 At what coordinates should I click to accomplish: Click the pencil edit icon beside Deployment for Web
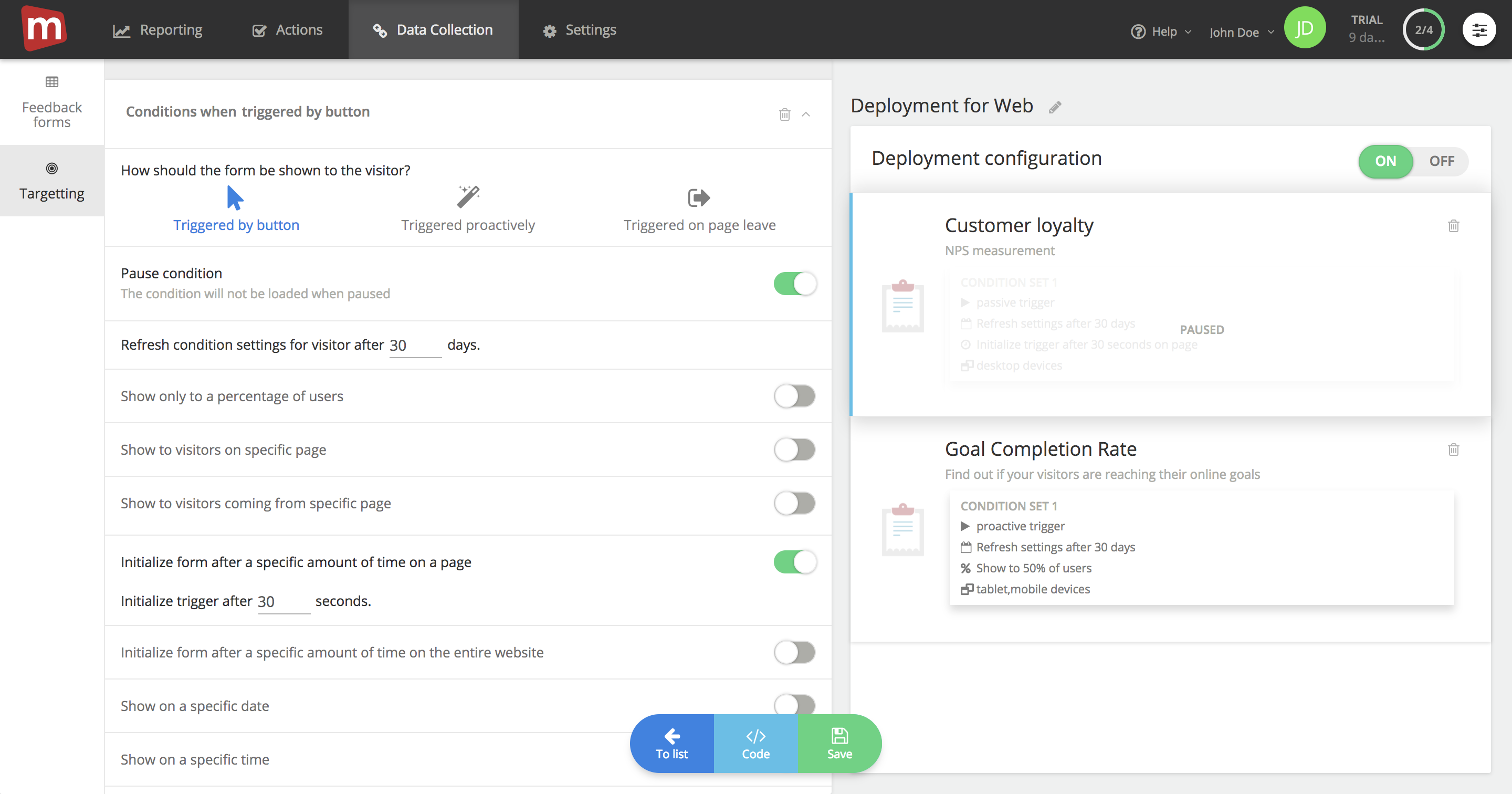1055,107
